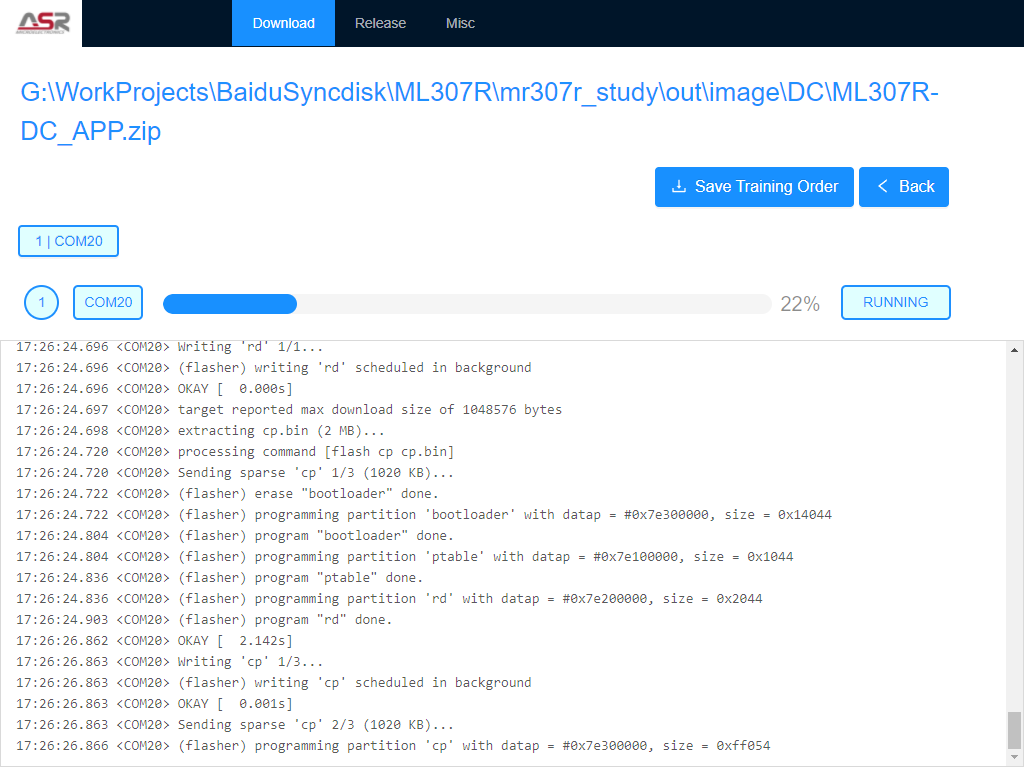The width and height of the screenshot is (1024, 768).
Task: Switch to the Download tab
Action: pyautogui.click(x=283, y=22)
